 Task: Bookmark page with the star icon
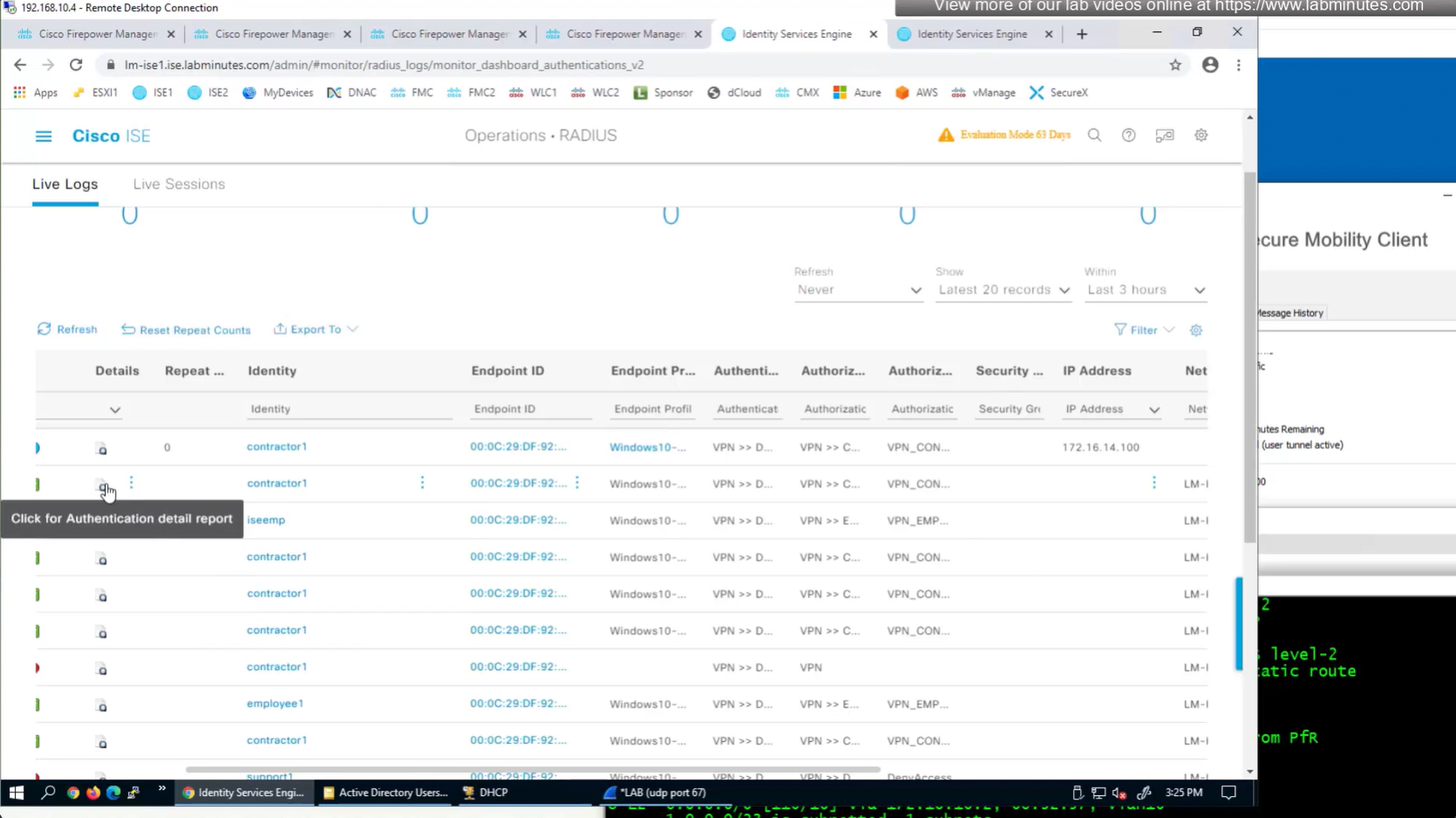[x=1175, y=65]
